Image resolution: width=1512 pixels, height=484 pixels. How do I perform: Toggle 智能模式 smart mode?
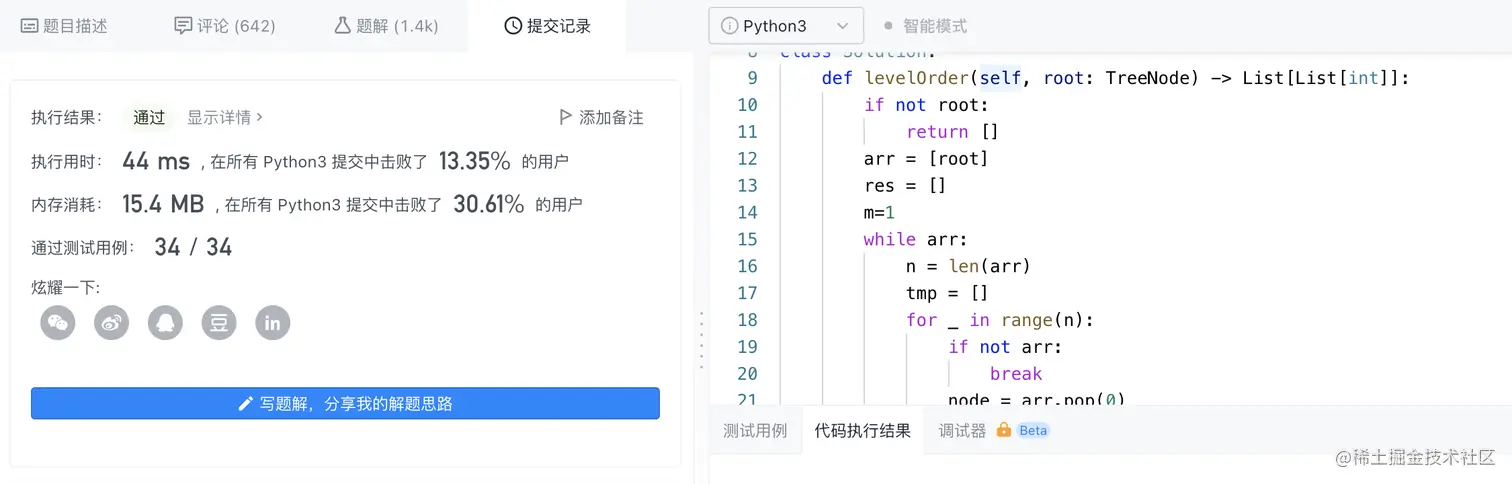(925, 26)
